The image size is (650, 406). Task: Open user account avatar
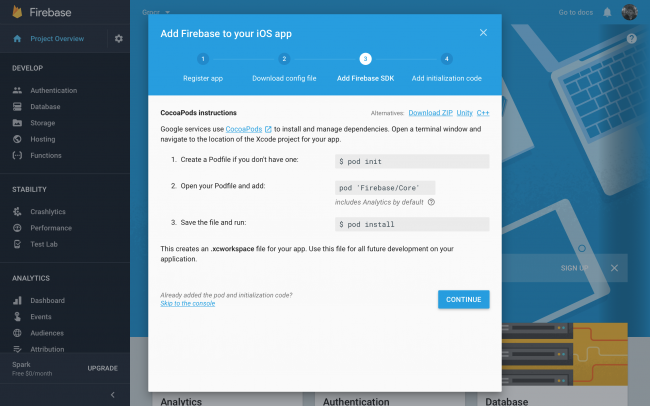pyautogui.click(x=629, y=12)
